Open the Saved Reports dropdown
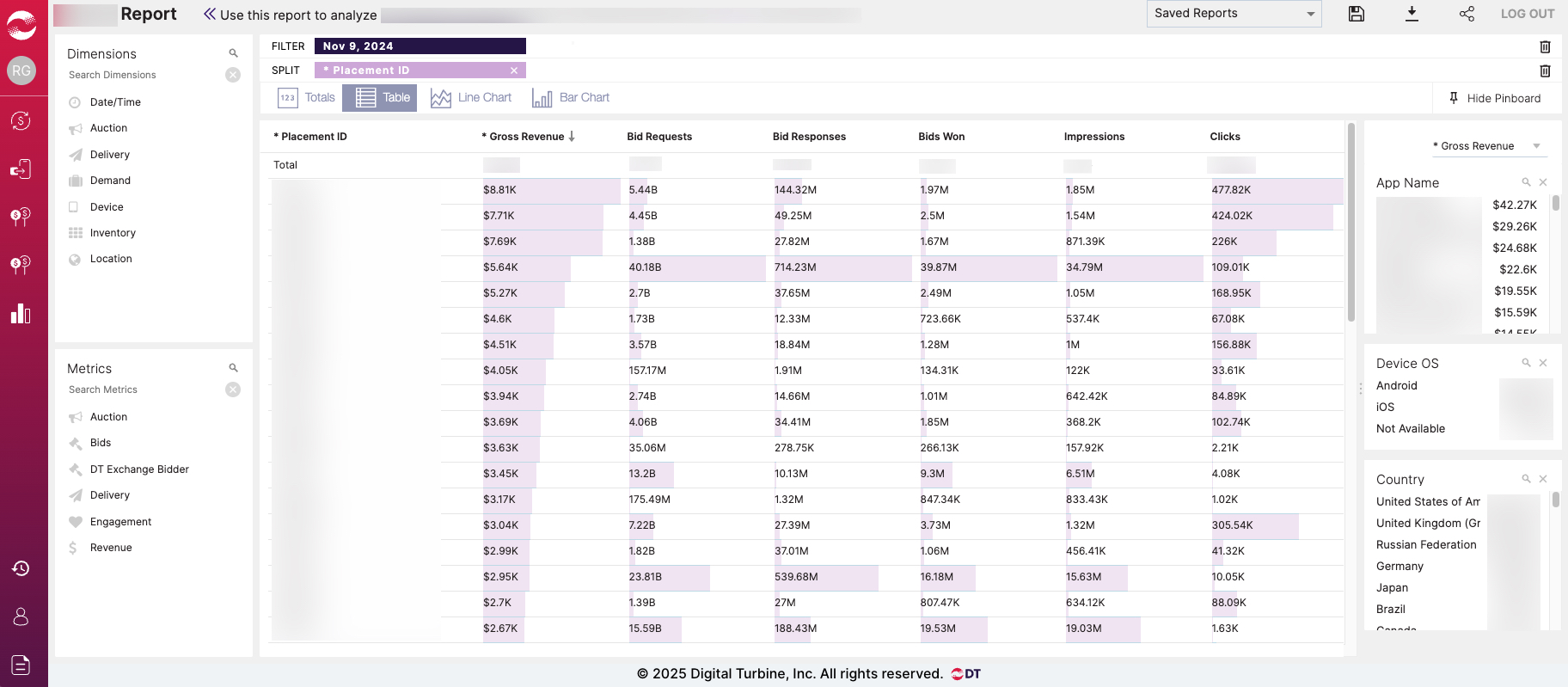The width and height of the screenshot is (1568, 687). [1234, 14]
